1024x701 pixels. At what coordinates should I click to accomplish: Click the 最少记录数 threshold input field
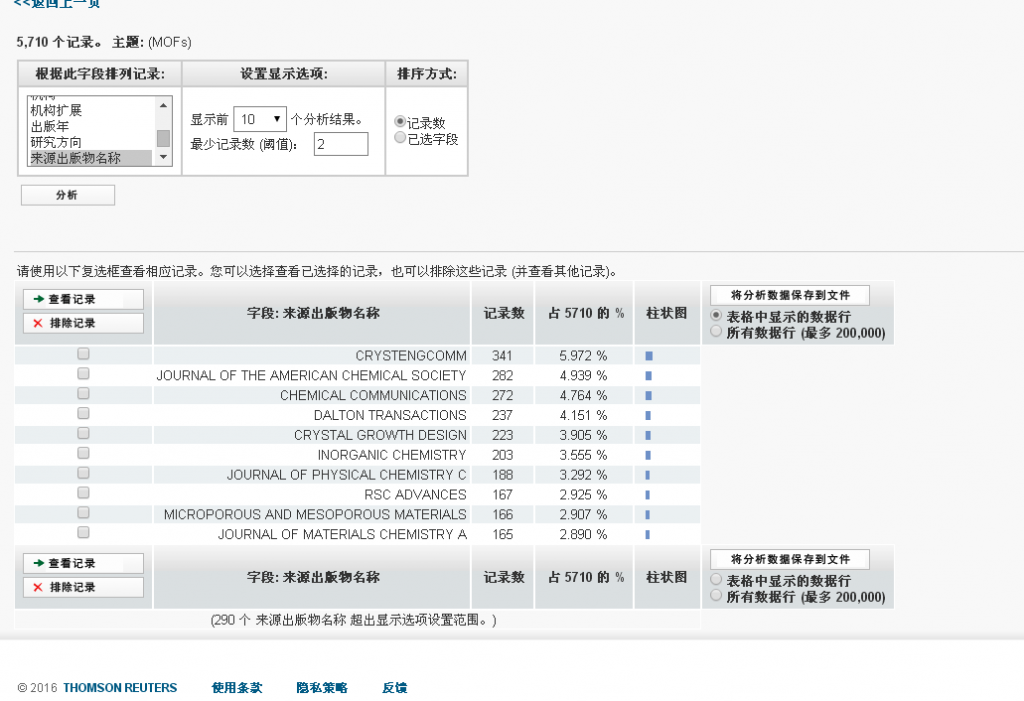tap(340, 144)
